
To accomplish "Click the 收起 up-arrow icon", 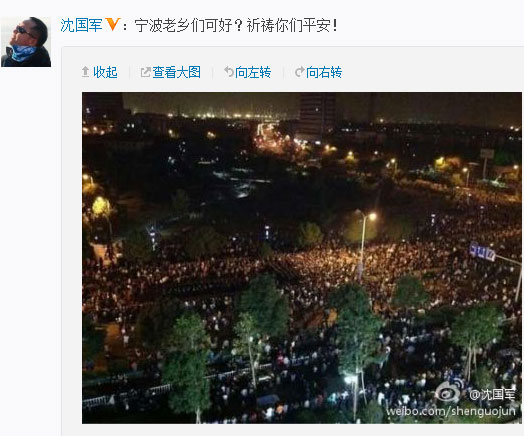I will [x=85, y=72].
